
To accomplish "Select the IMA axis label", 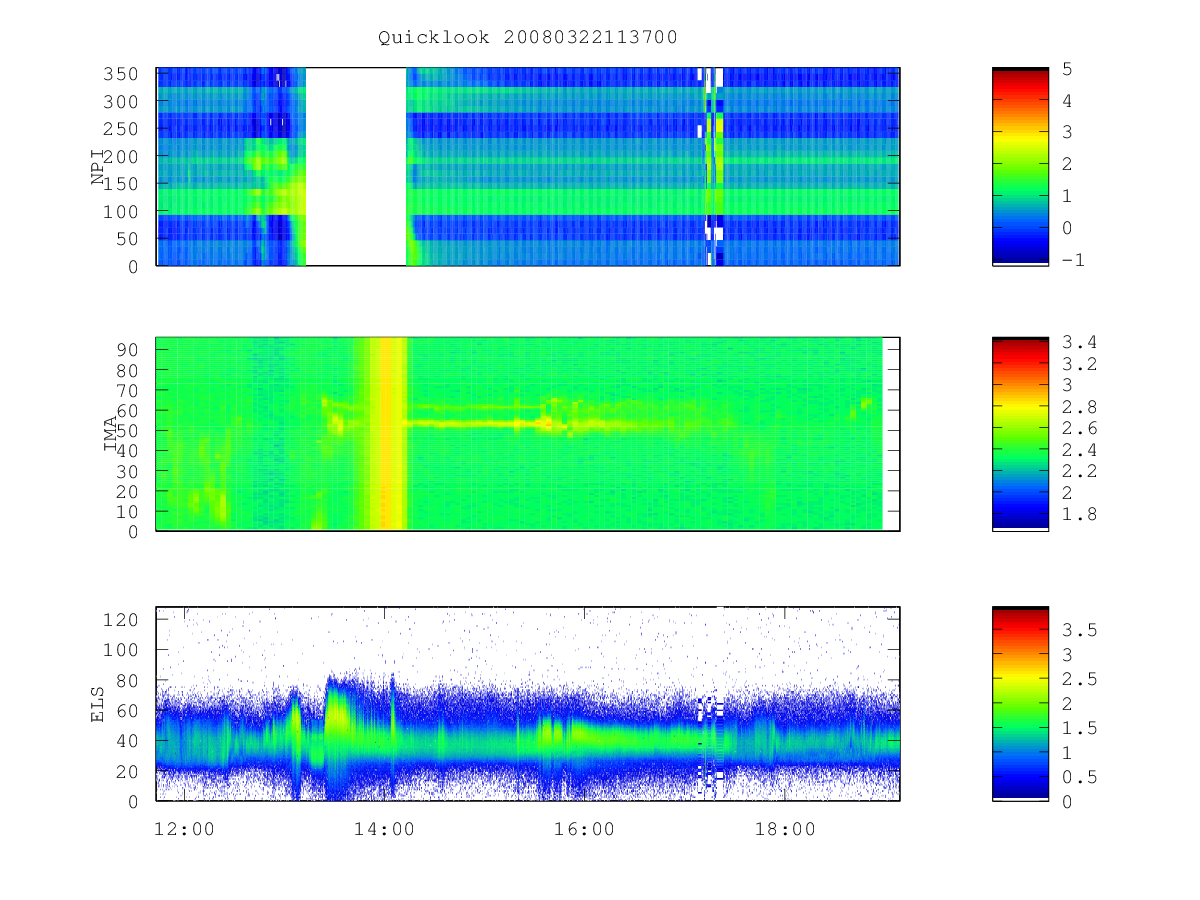I will (x=111, y=434).
